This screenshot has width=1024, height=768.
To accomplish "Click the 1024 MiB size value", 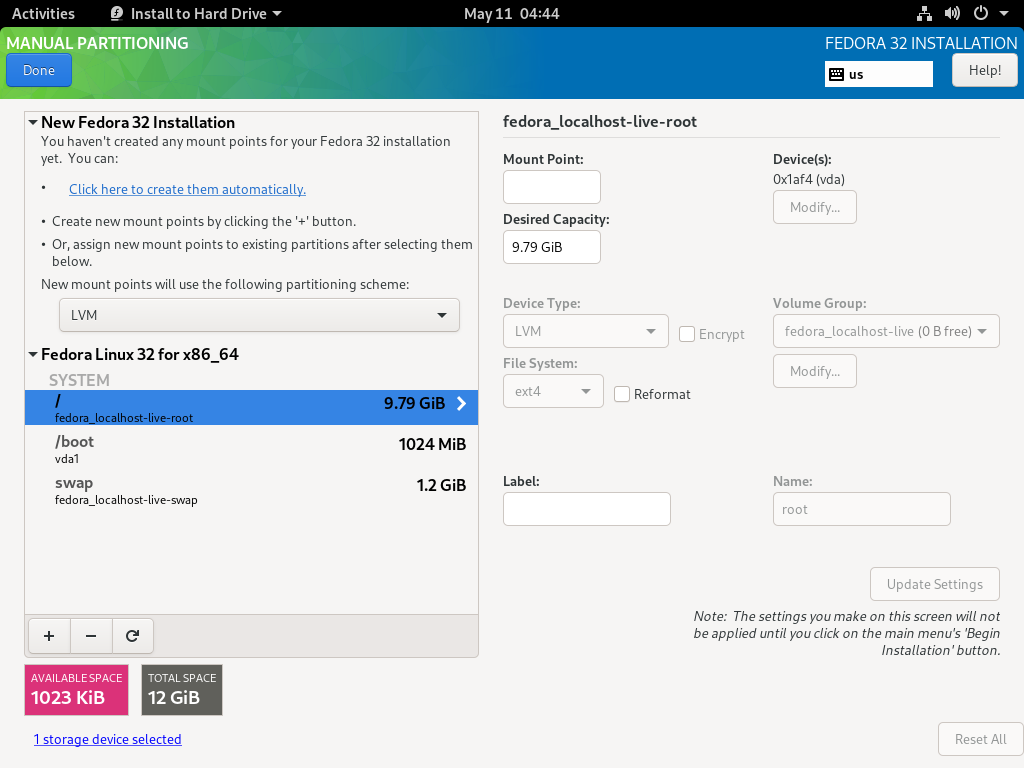I will 432,444.
